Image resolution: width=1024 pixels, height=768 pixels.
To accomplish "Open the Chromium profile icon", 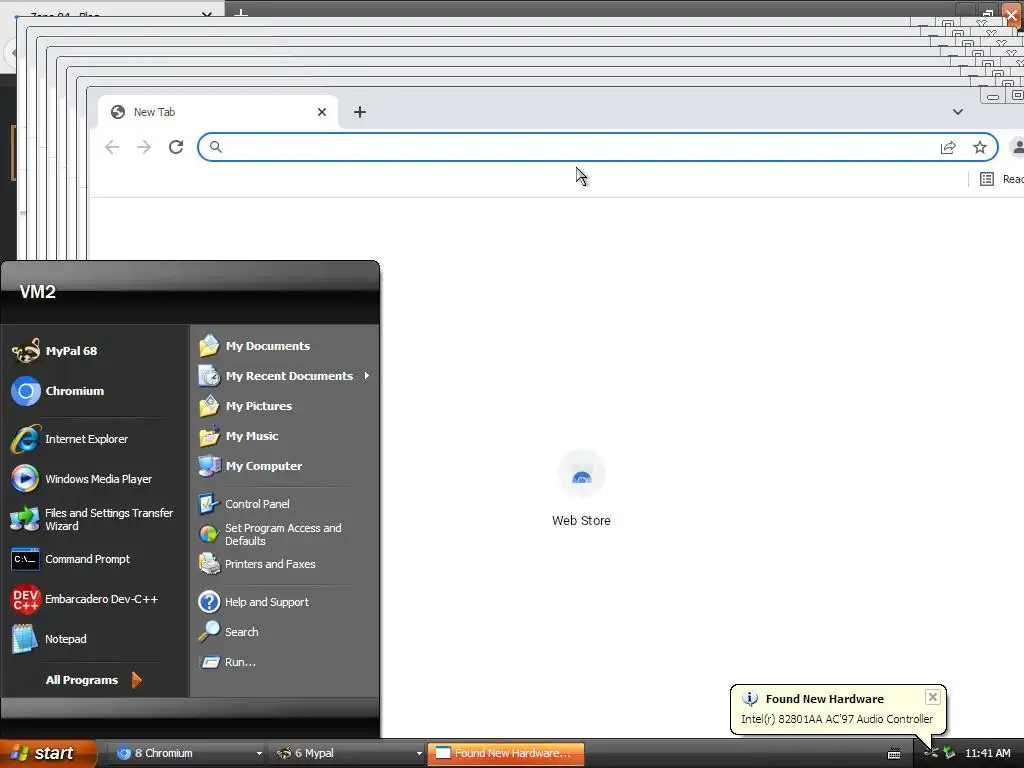I will 1017,147.
